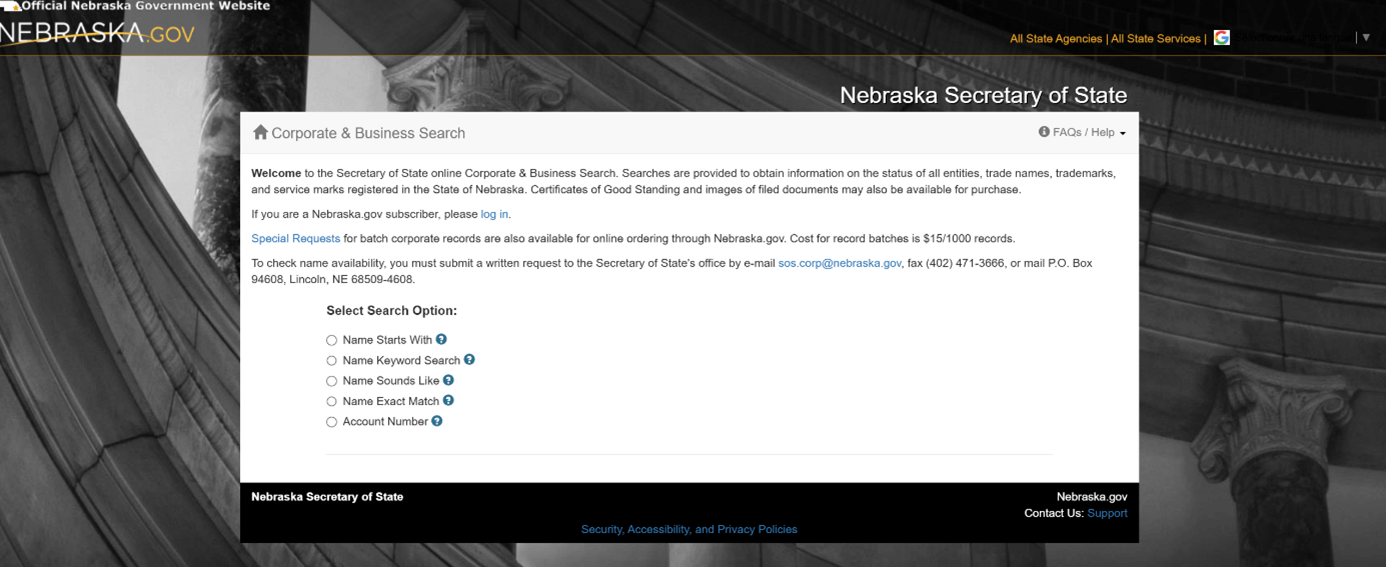Select Account Number radio button
Image resolution: width=1386 pixels, height=567 pixels.
[x=332, y=422]
